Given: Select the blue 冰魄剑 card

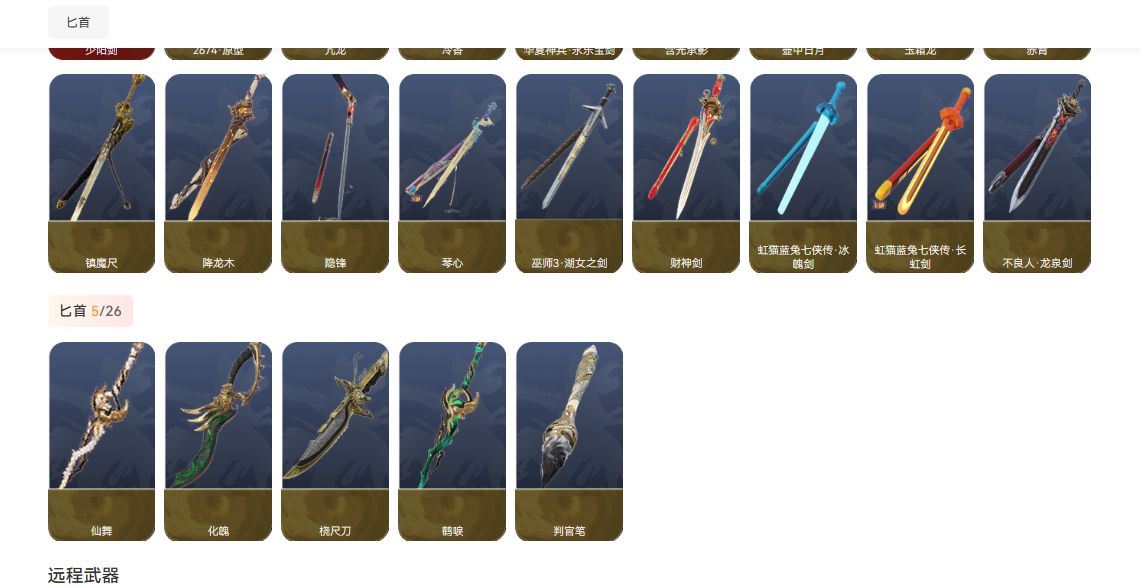Looking at the screenshot, I should [803, 173].
